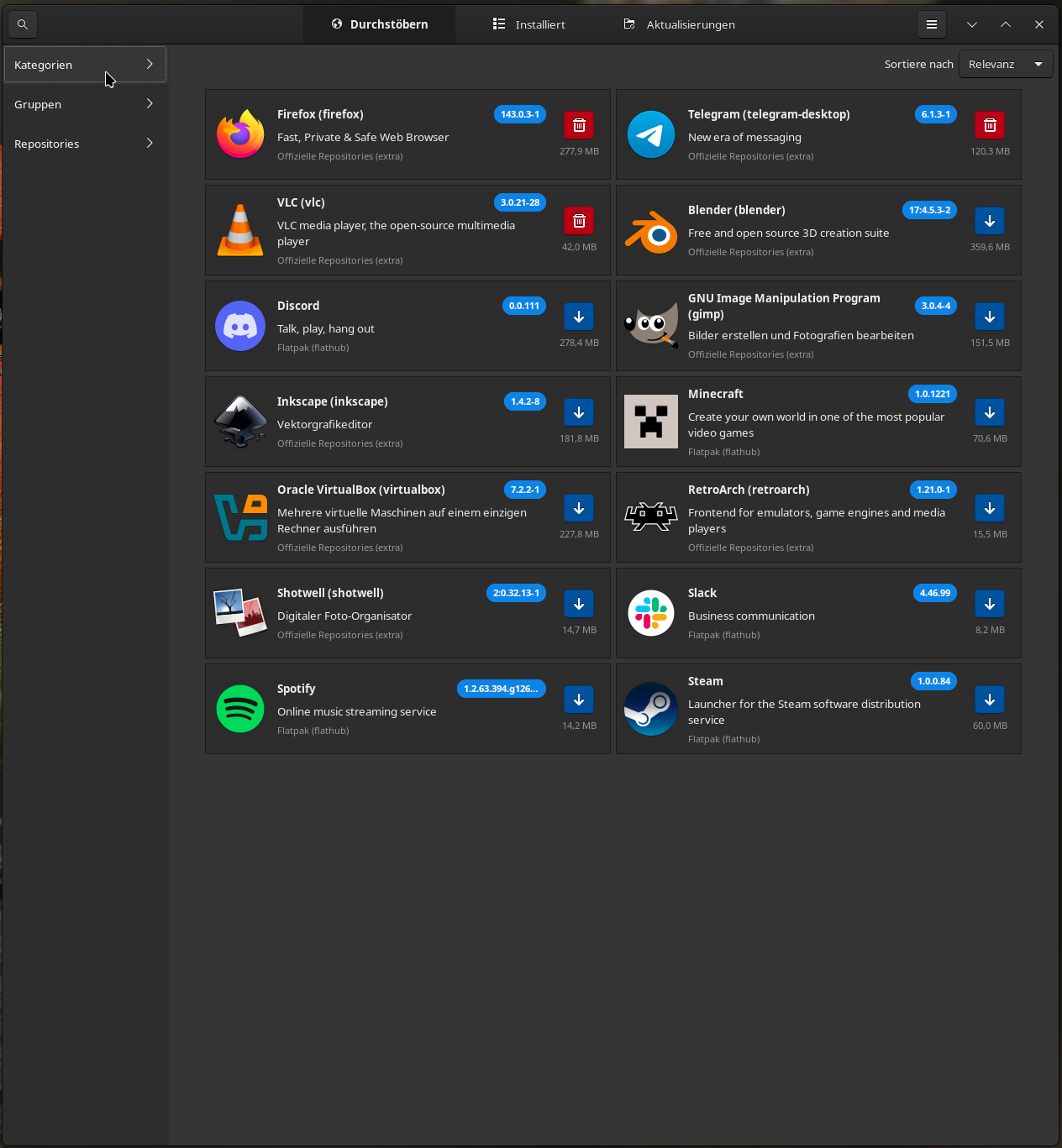Click the Slack app logo
Viewport: 1062px width, 1148px height.
click(x=651, y=613)
